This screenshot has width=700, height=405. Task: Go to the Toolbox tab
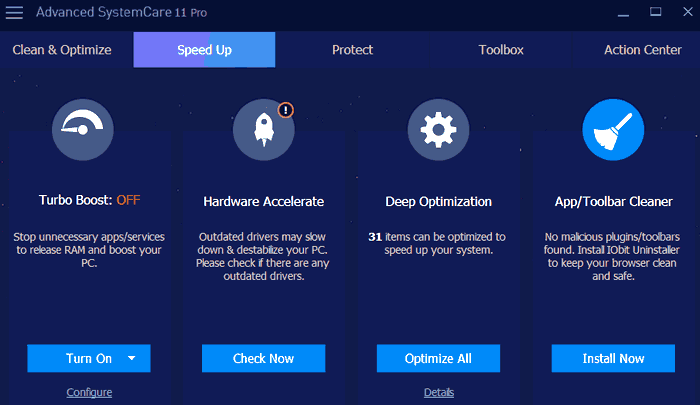click(501, 50)
